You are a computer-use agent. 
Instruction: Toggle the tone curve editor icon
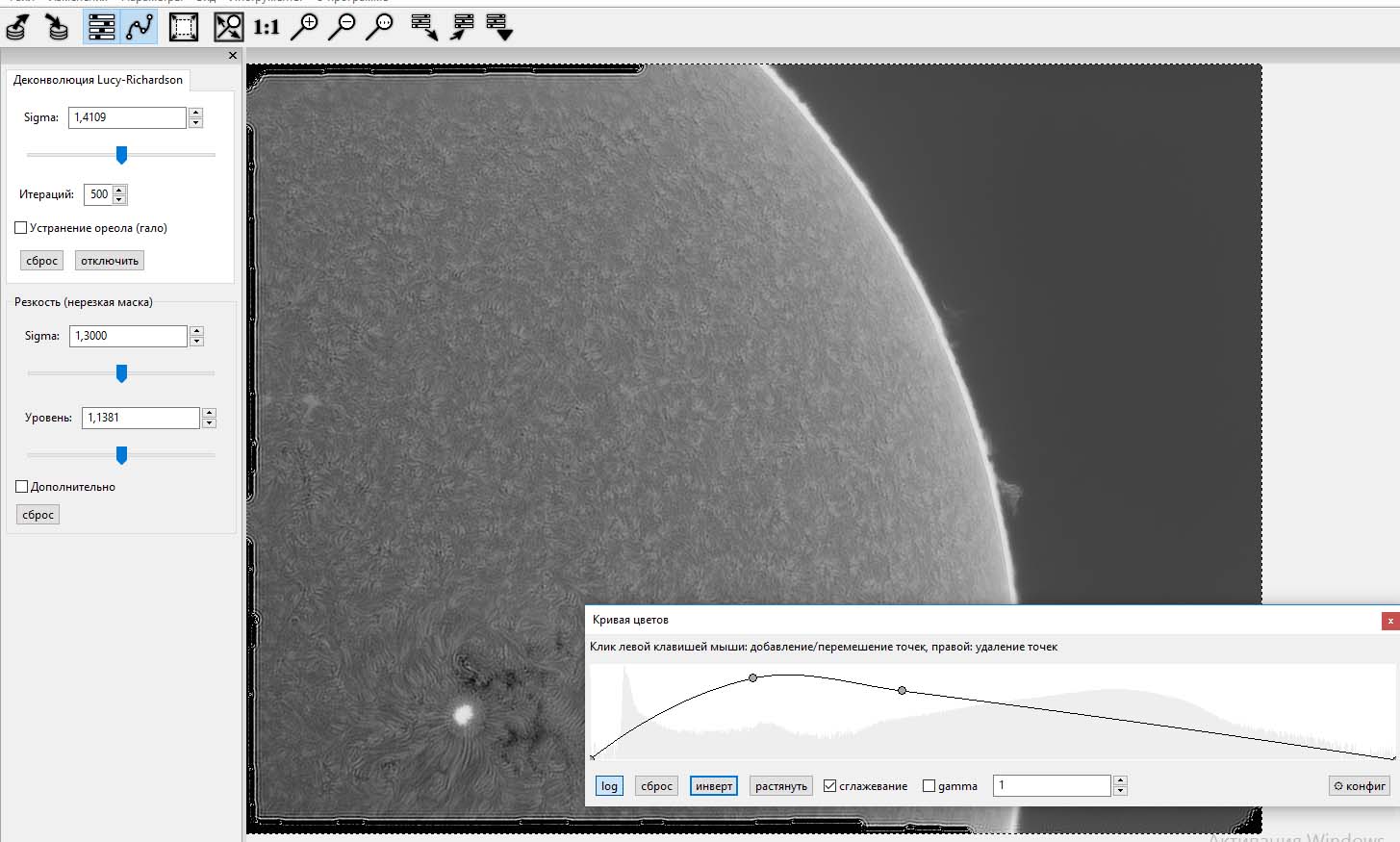140,27
